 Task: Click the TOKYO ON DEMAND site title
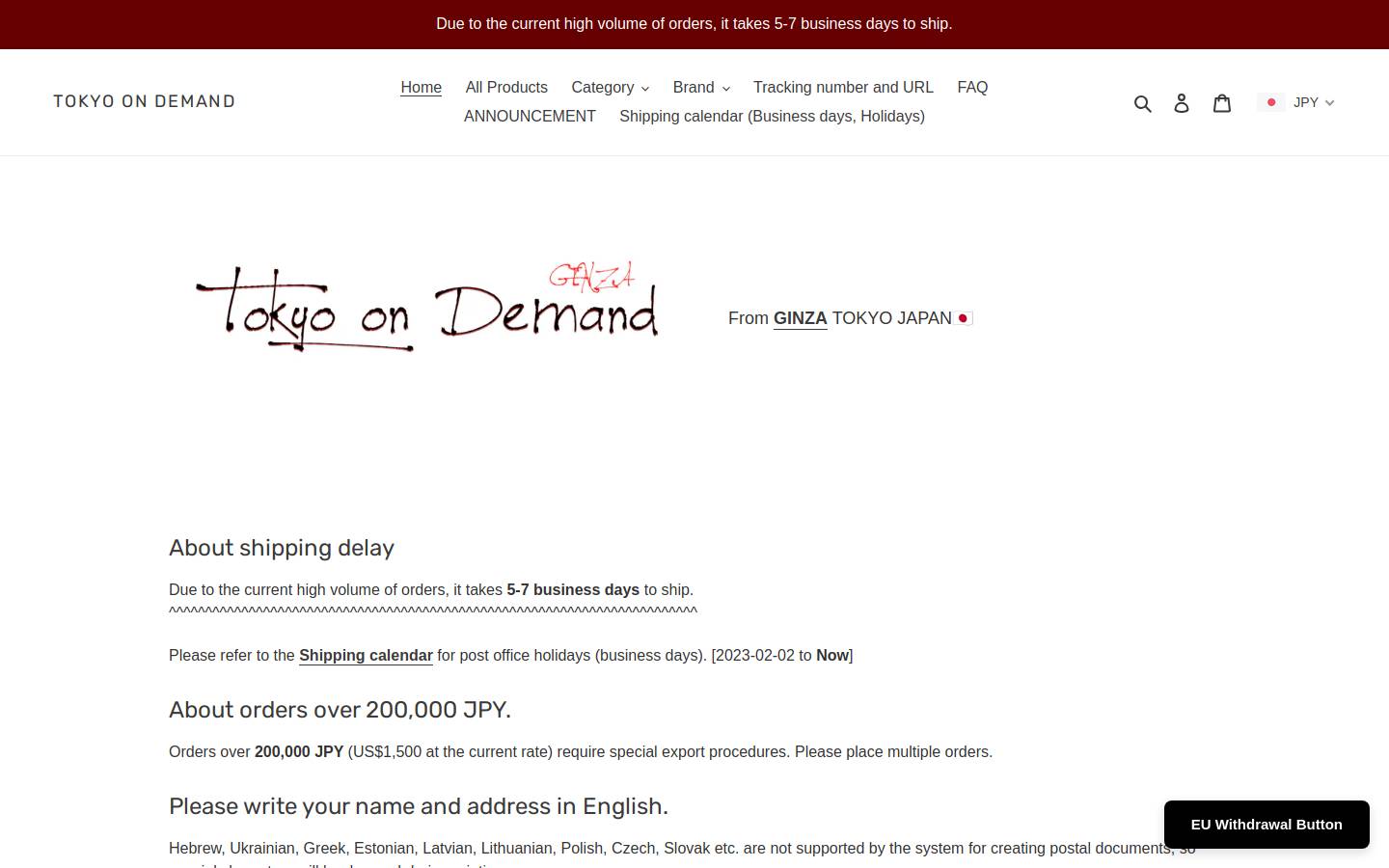[145, 101]
